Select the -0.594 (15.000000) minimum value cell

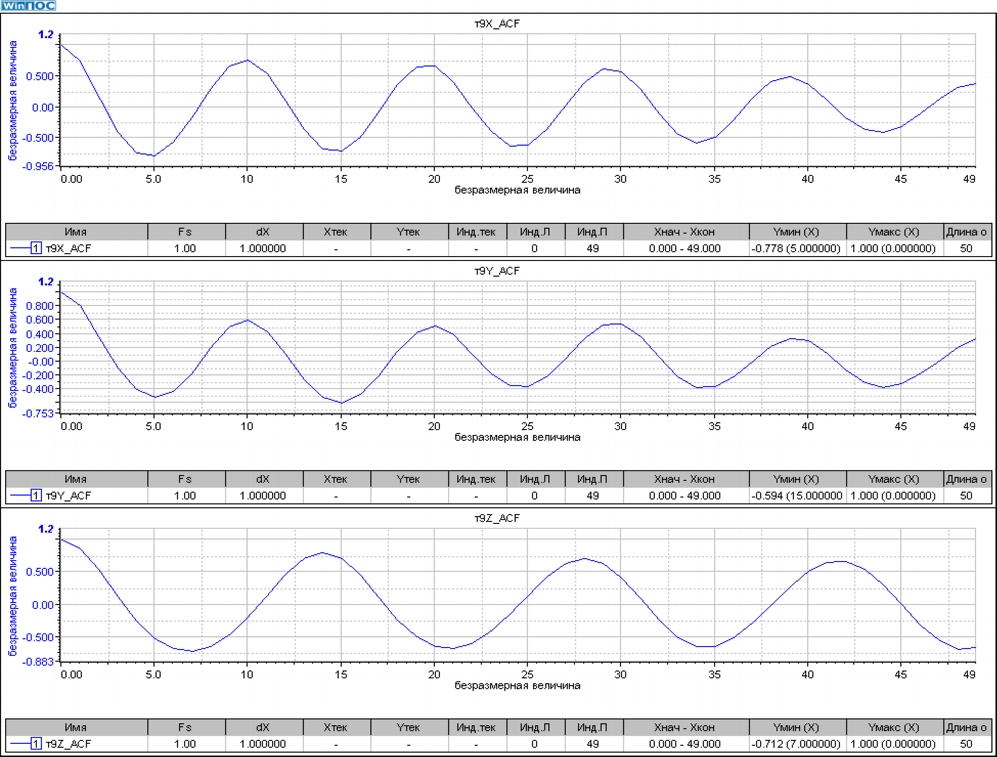[797, 496]
